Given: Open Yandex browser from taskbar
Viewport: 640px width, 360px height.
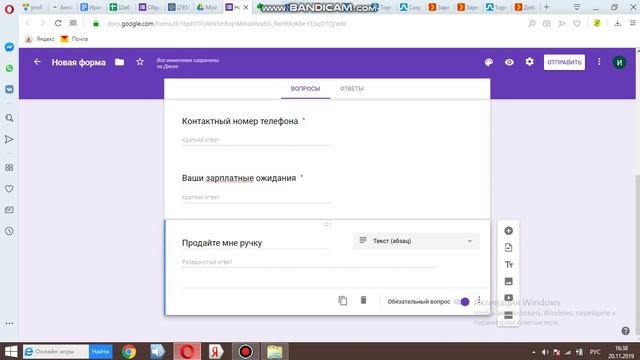Looking at the screenshot, I should point(216,351).
